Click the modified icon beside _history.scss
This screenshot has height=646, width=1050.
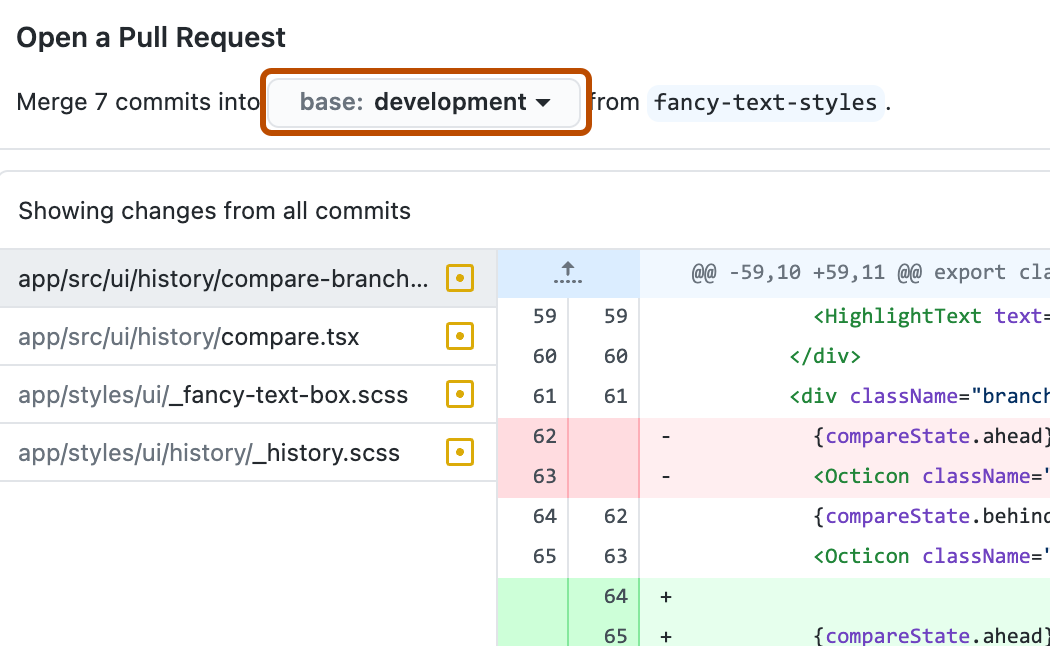click(459, 452)
